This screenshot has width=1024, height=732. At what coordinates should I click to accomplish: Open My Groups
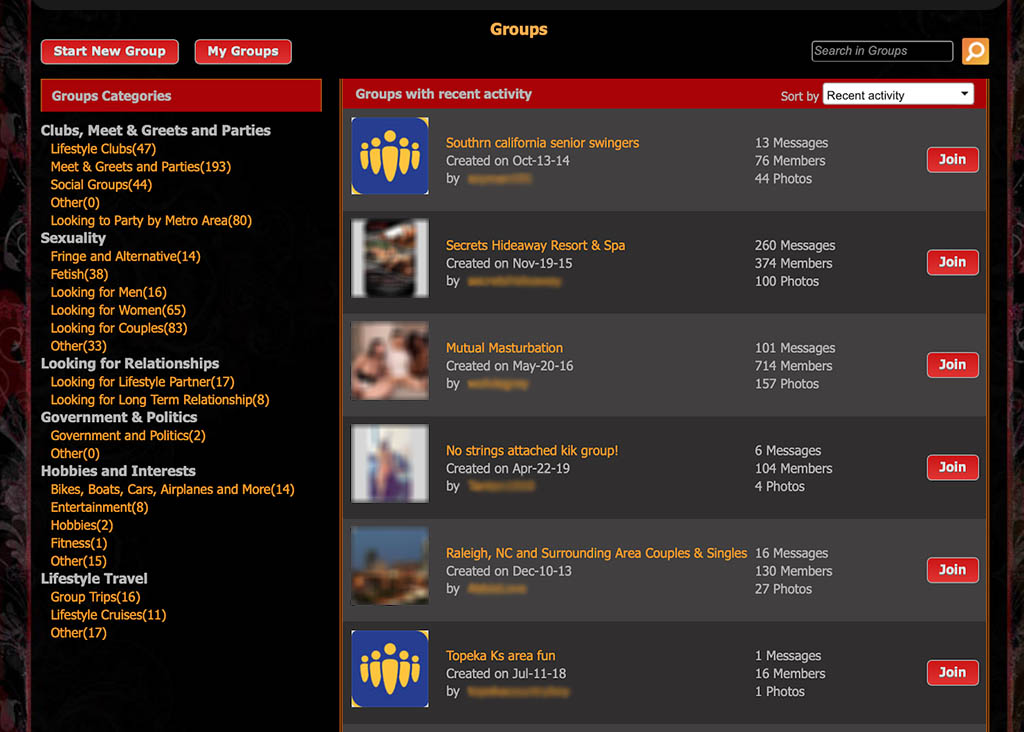[242, 51]
